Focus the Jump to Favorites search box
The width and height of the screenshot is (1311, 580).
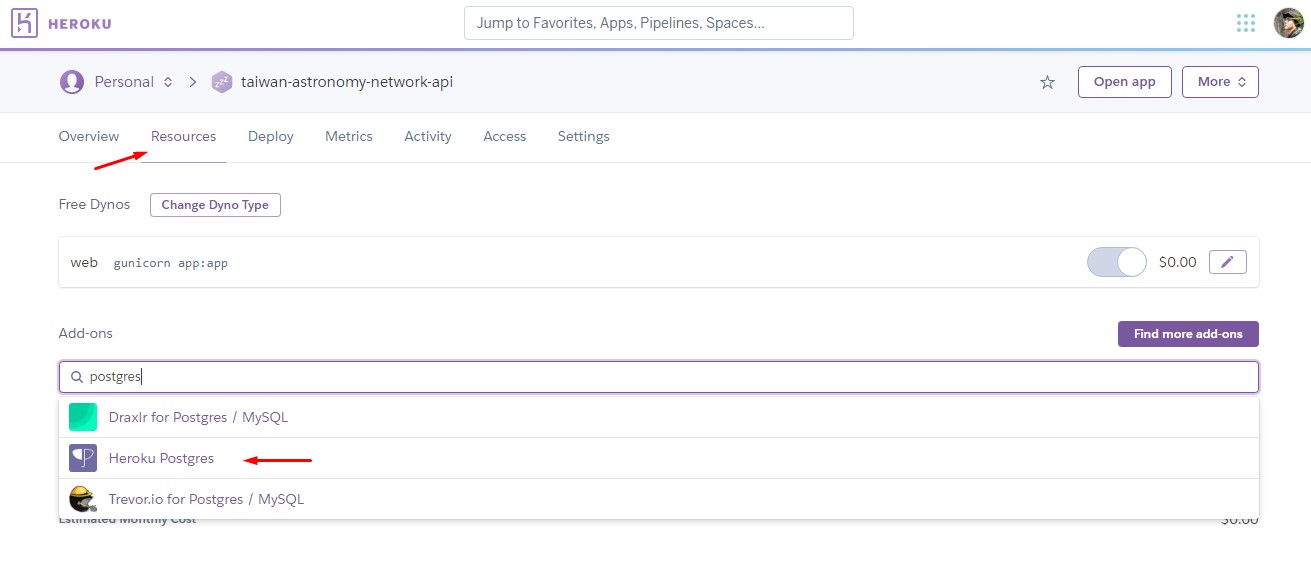click(x=659, y=23)
